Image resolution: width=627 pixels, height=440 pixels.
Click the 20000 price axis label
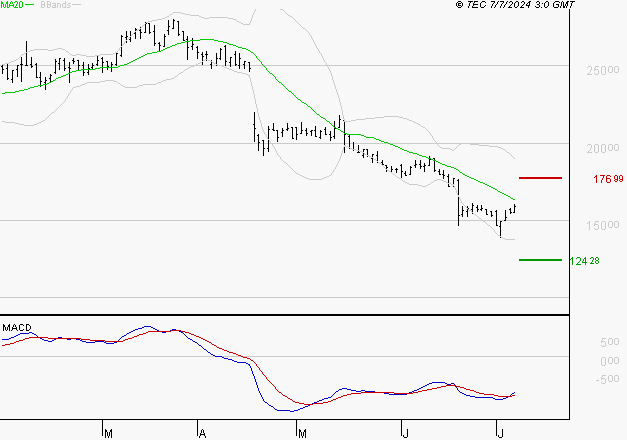click(603, 148)
